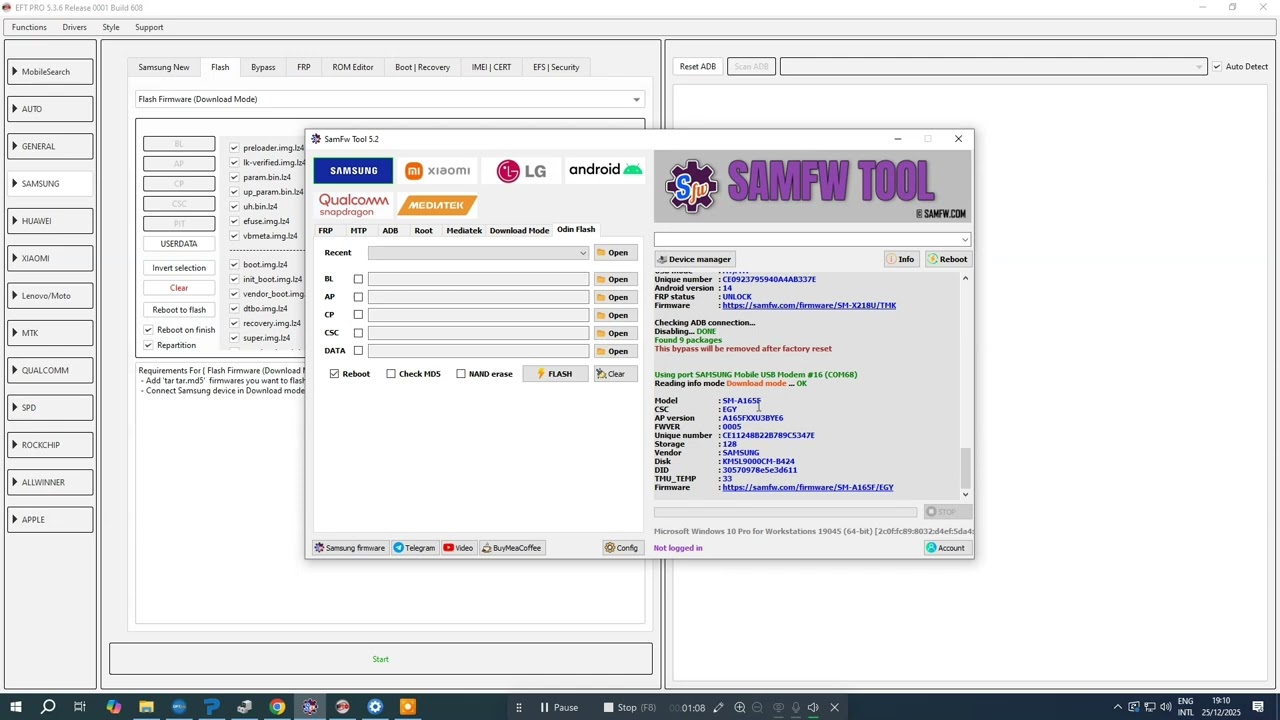Tick the AP checkbox
Viewport: 1280px width, 720px height.
[x=358, y=297]
